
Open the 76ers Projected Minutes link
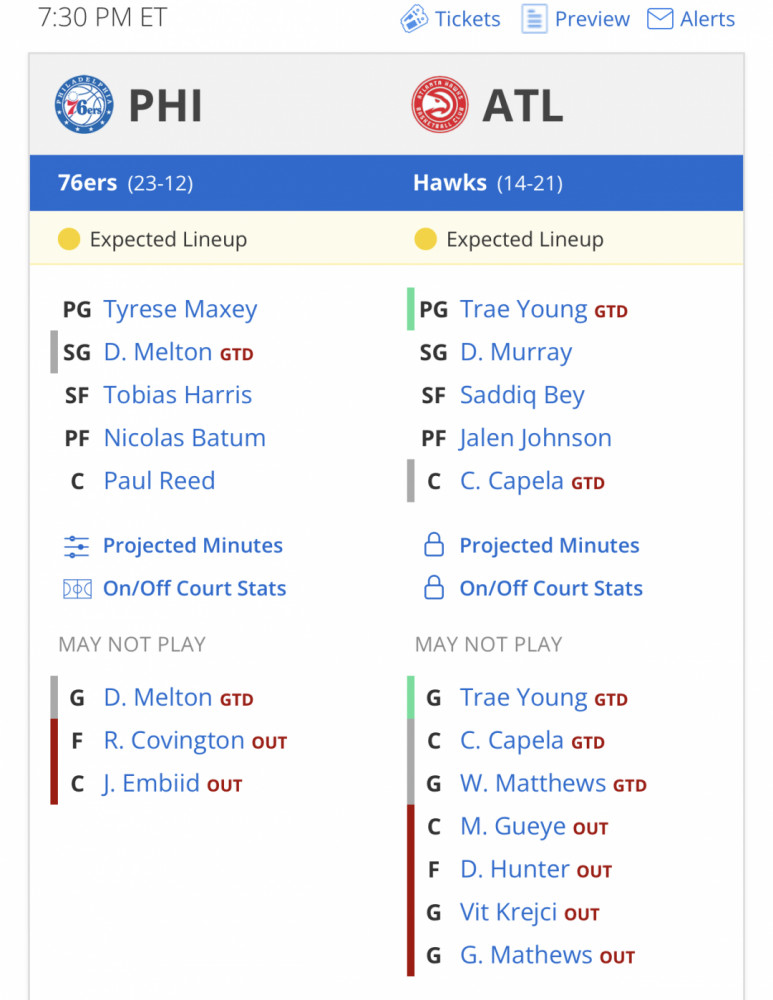193,546
